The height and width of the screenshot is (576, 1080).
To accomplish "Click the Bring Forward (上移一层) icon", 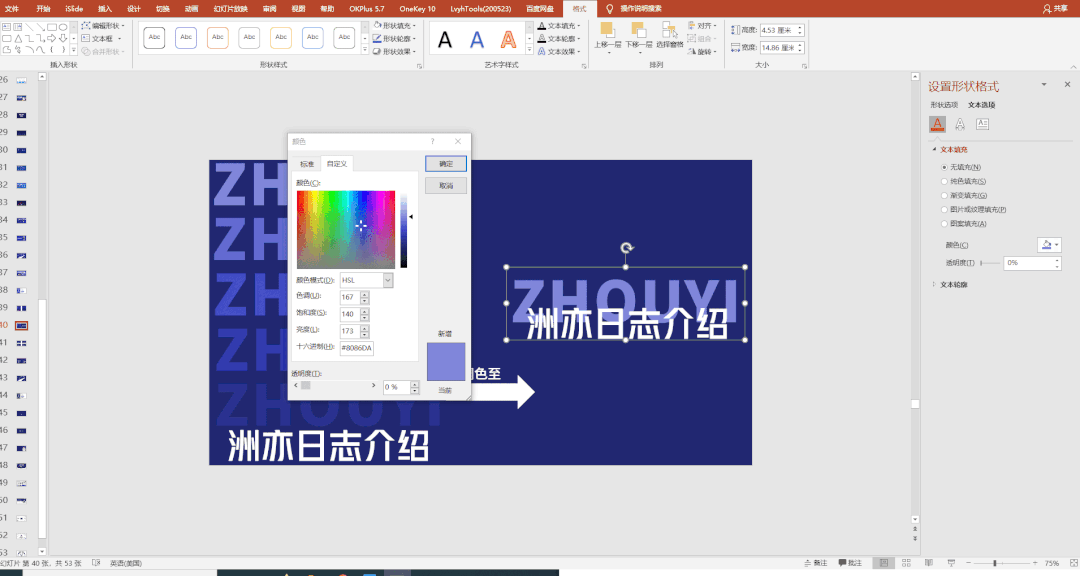I will [x=607, y=31].
